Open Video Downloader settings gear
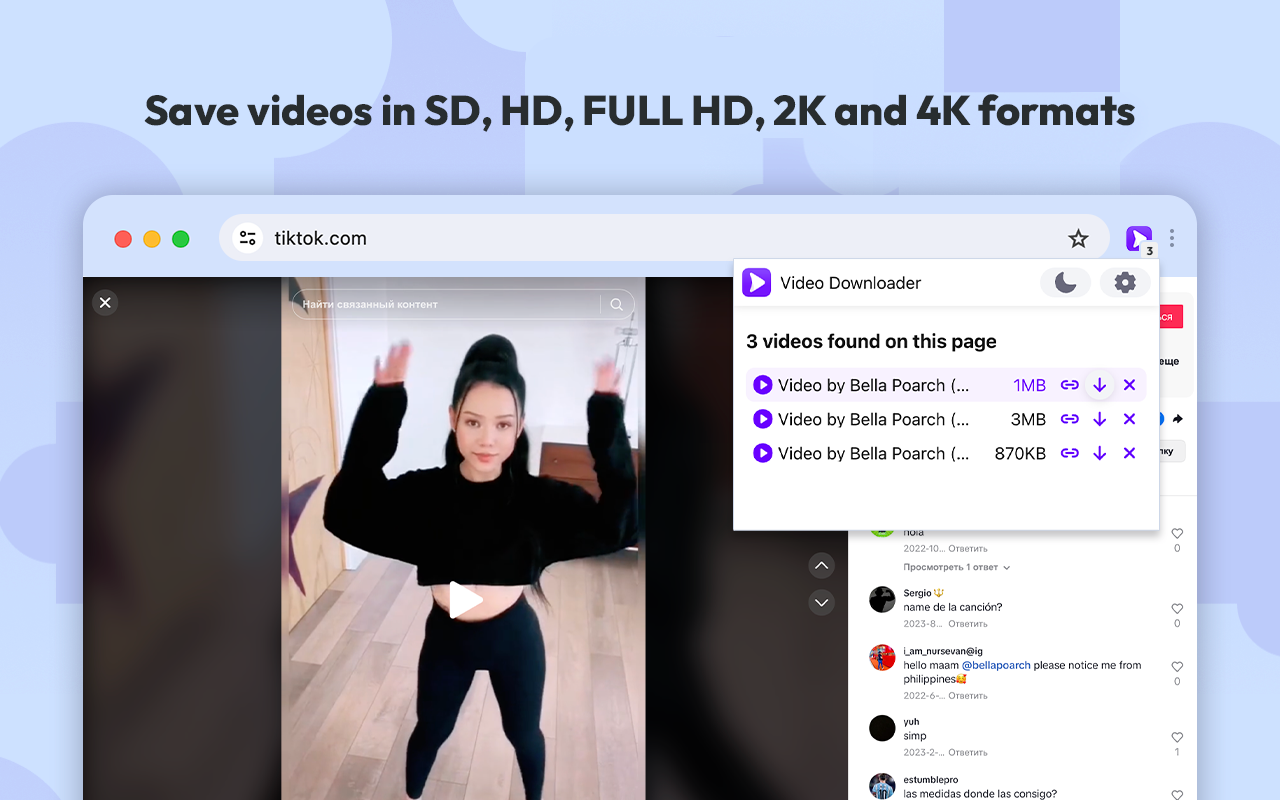Viewport: 1280px width, 800px height. [1125, 283]
